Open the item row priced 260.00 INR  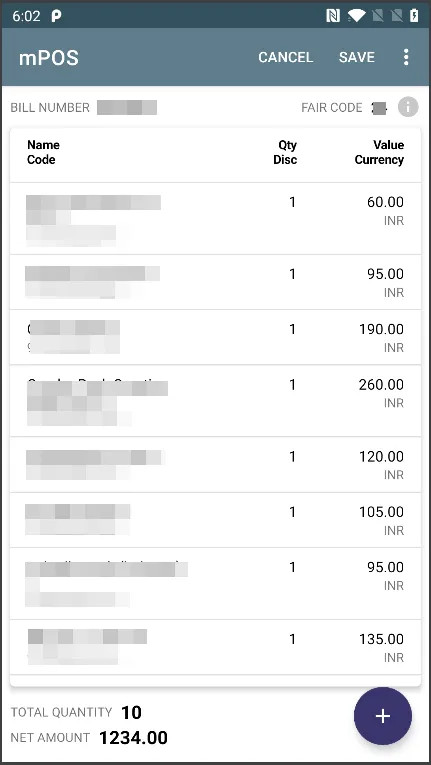[215, 401]
